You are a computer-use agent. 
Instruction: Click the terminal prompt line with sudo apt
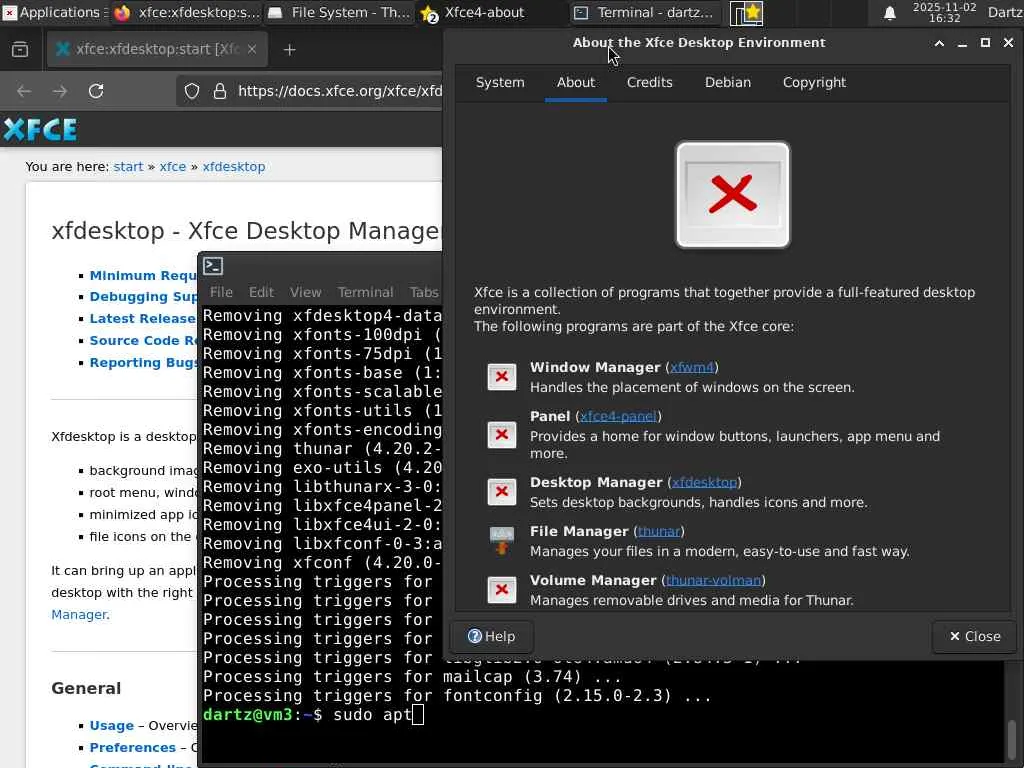click(x=313, y=715)
